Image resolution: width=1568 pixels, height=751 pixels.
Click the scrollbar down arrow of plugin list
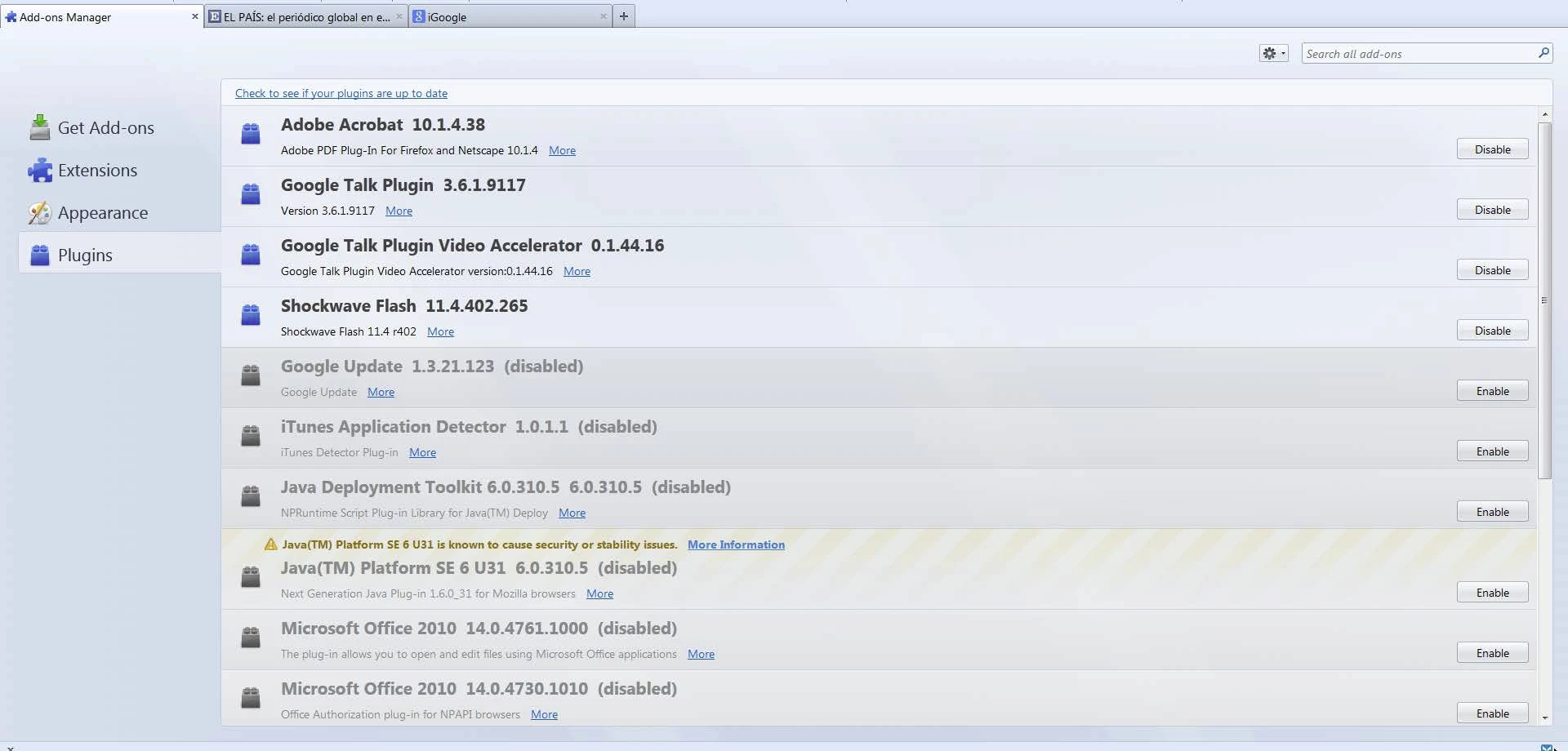tap(1544, 718)
